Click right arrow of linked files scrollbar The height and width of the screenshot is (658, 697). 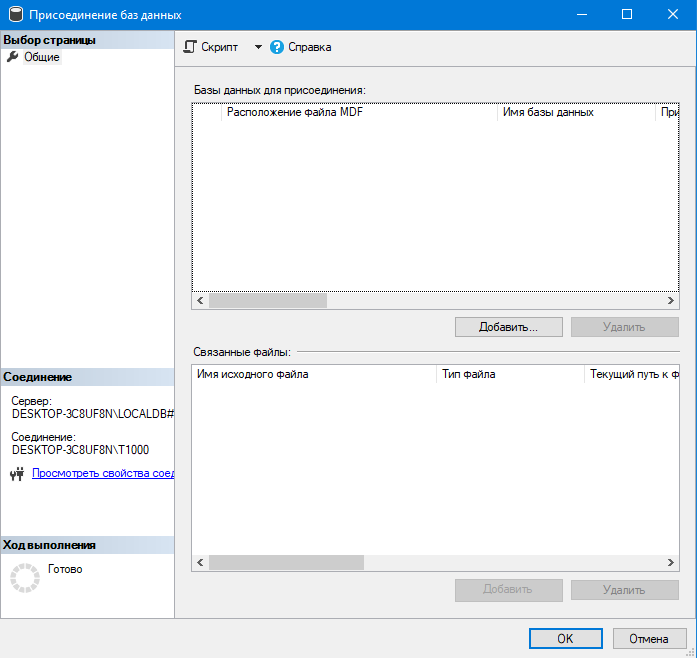(x=672, y=562)
